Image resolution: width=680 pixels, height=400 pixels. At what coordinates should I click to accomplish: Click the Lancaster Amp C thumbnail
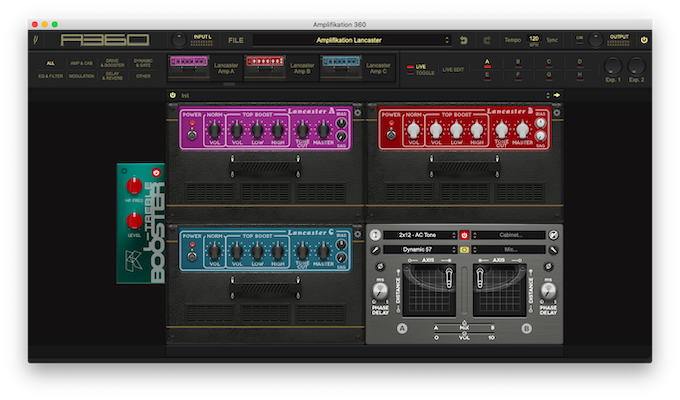(341, 67)
